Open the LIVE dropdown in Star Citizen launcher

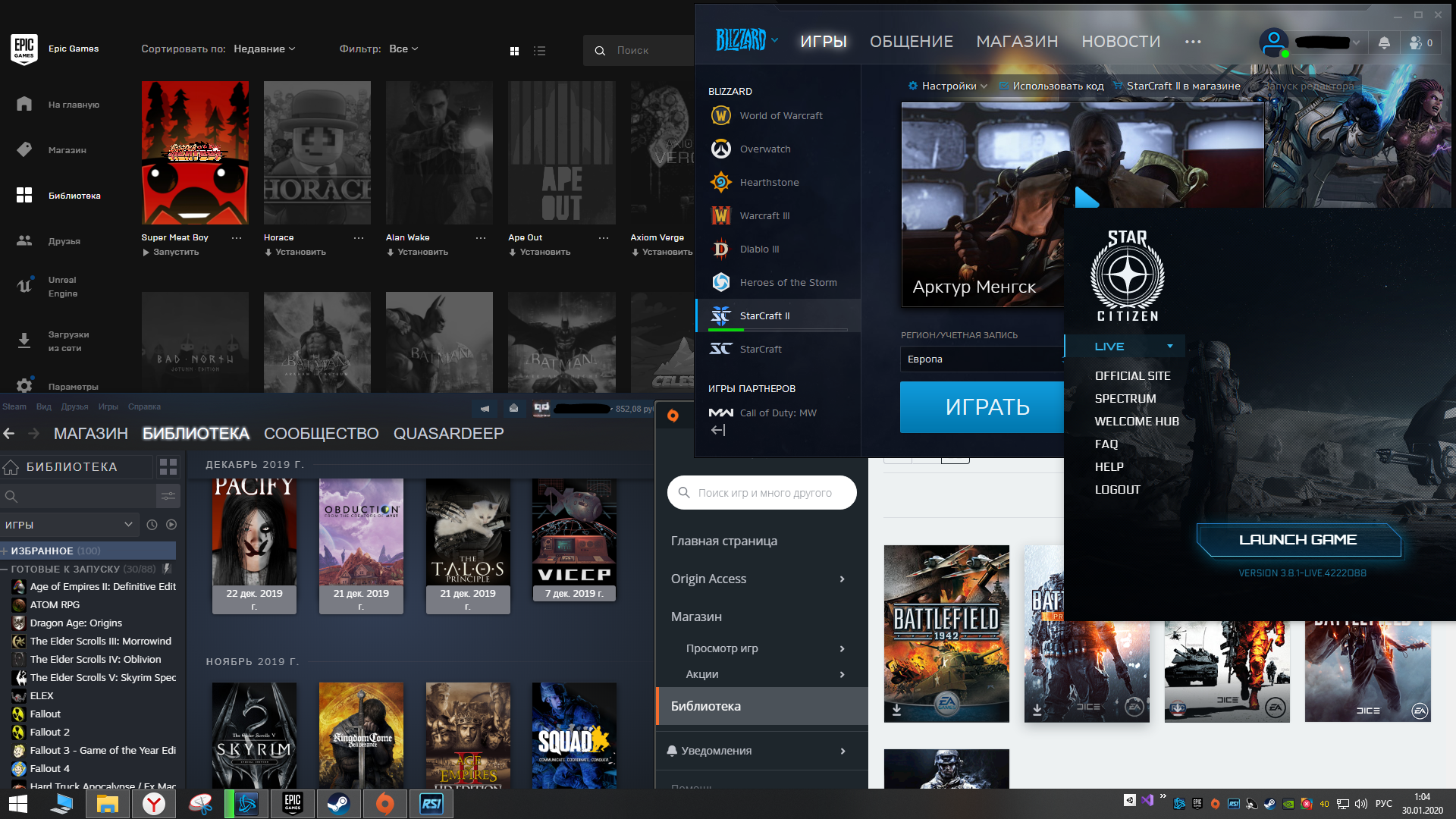pos(1125,346)
